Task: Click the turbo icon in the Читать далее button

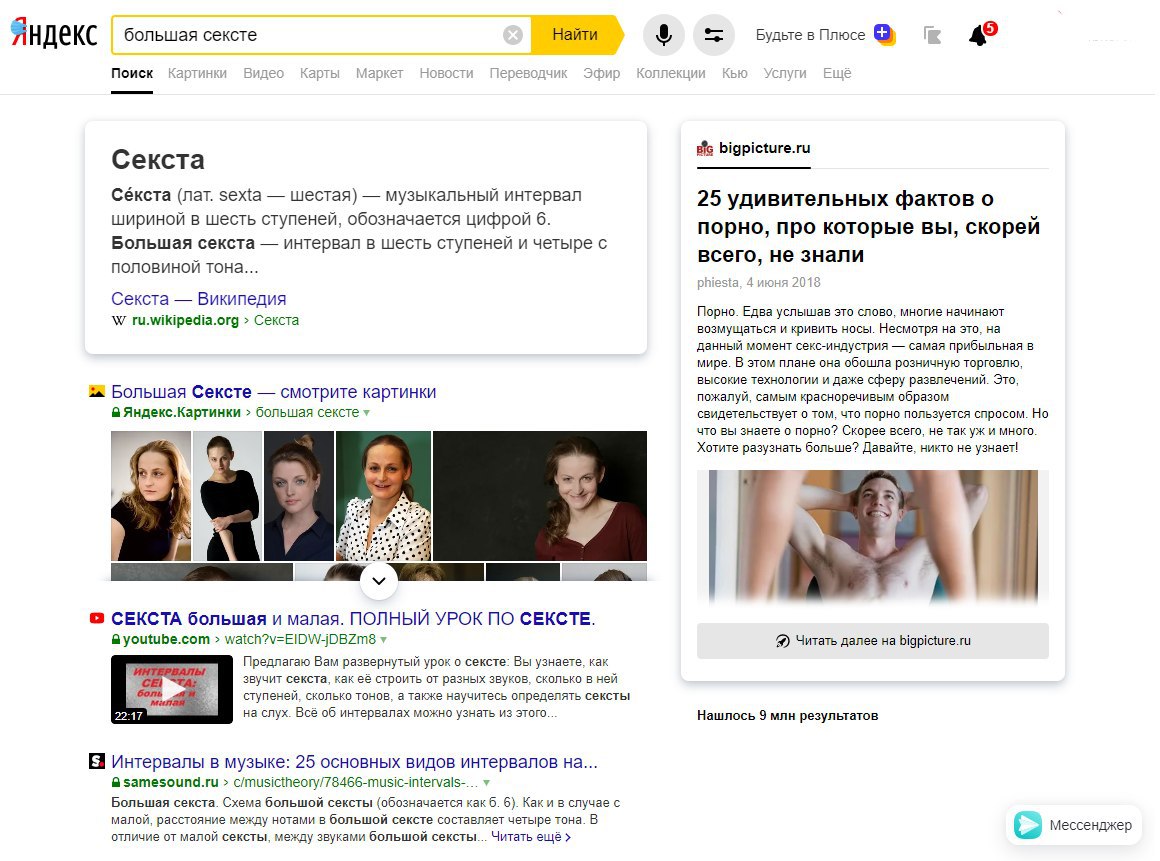Action: coord(782,641)
